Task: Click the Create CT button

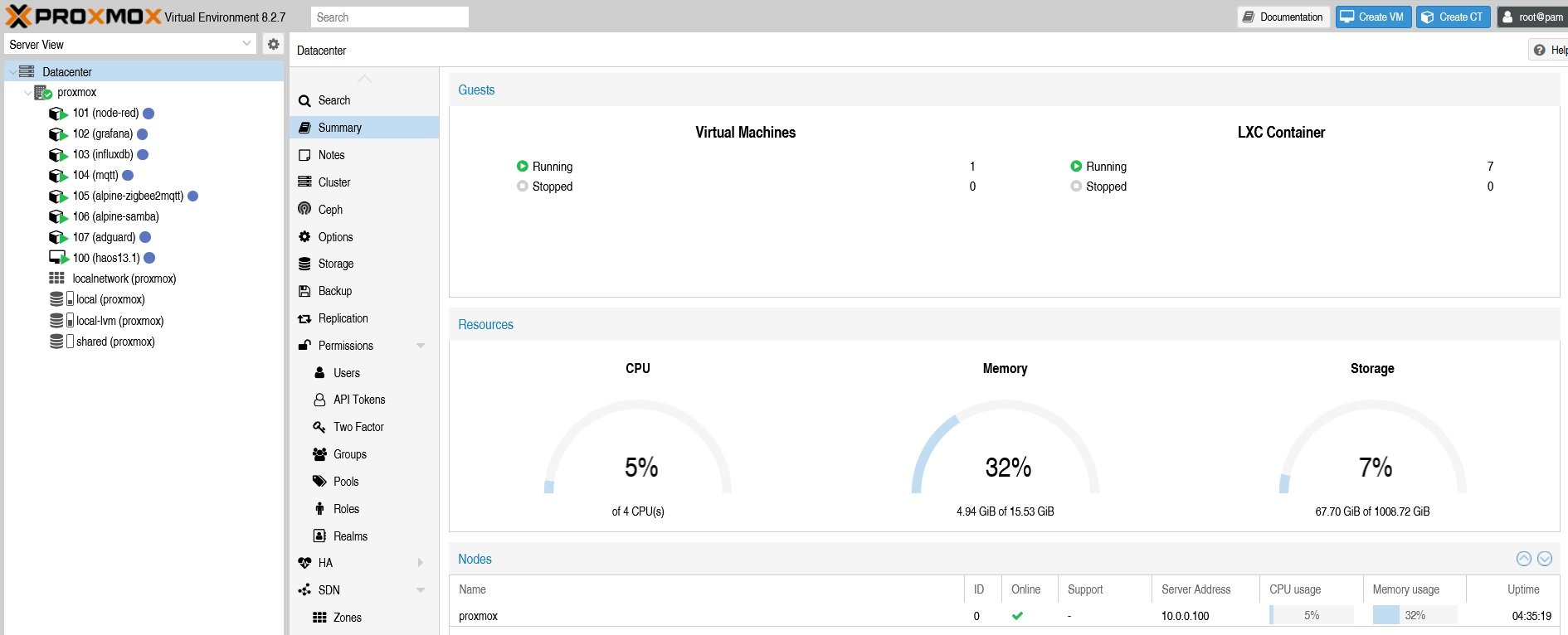Action: click(x=1453, y=17)
